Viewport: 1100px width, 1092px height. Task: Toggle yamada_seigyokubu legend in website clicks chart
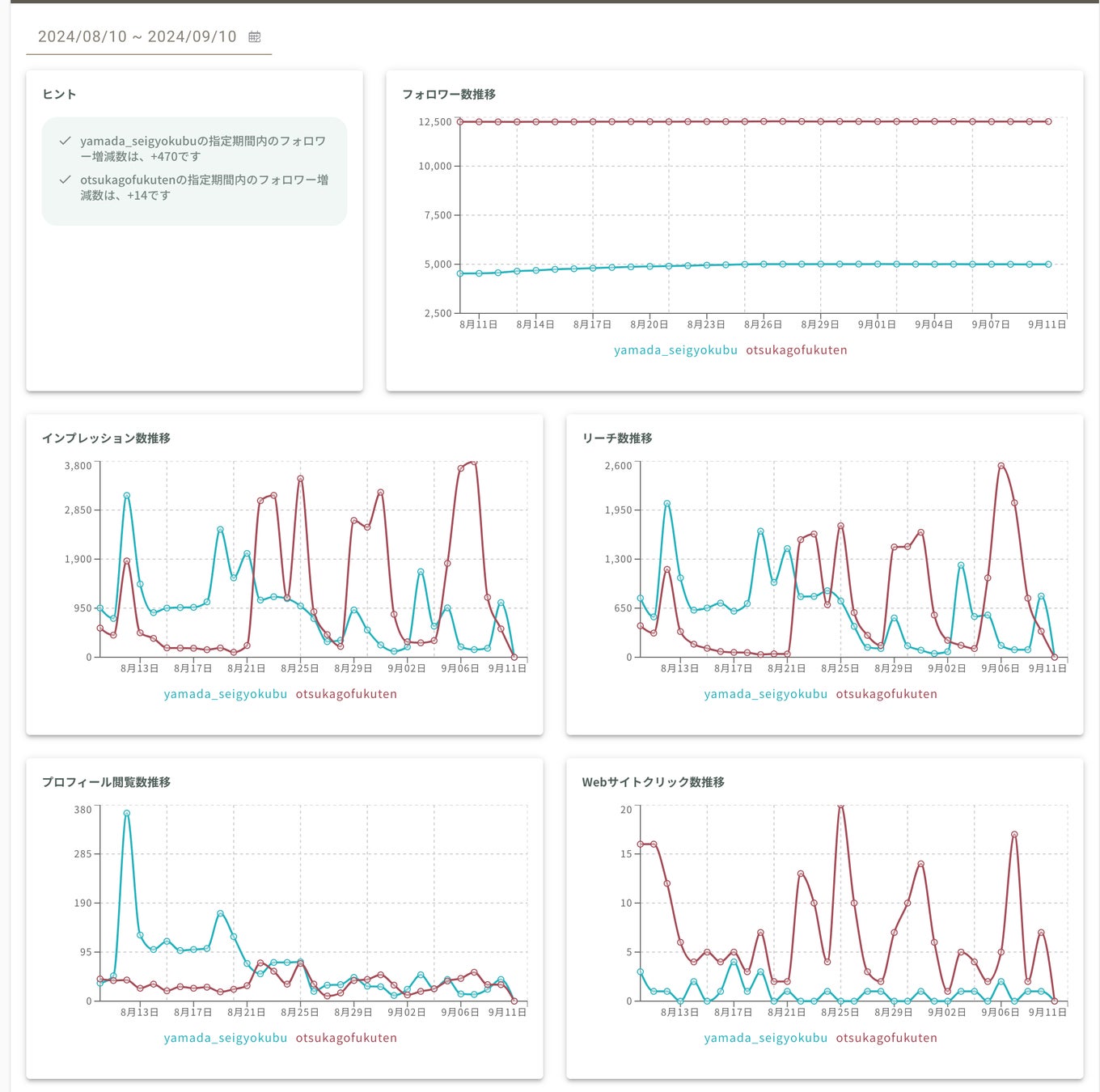(x=766, y=1038)
